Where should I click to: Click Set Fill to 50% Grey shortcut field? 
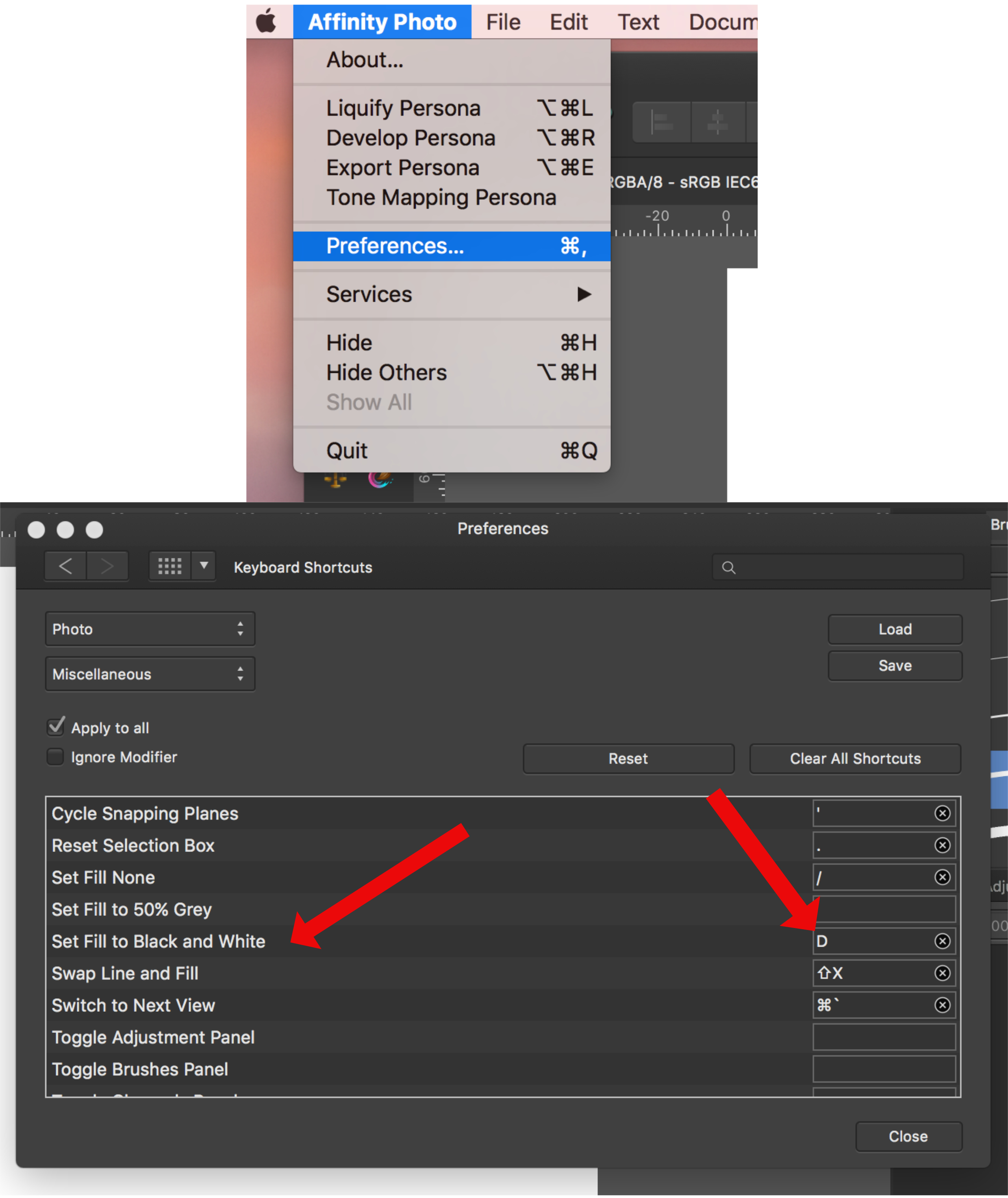click(x=884, y=909)
